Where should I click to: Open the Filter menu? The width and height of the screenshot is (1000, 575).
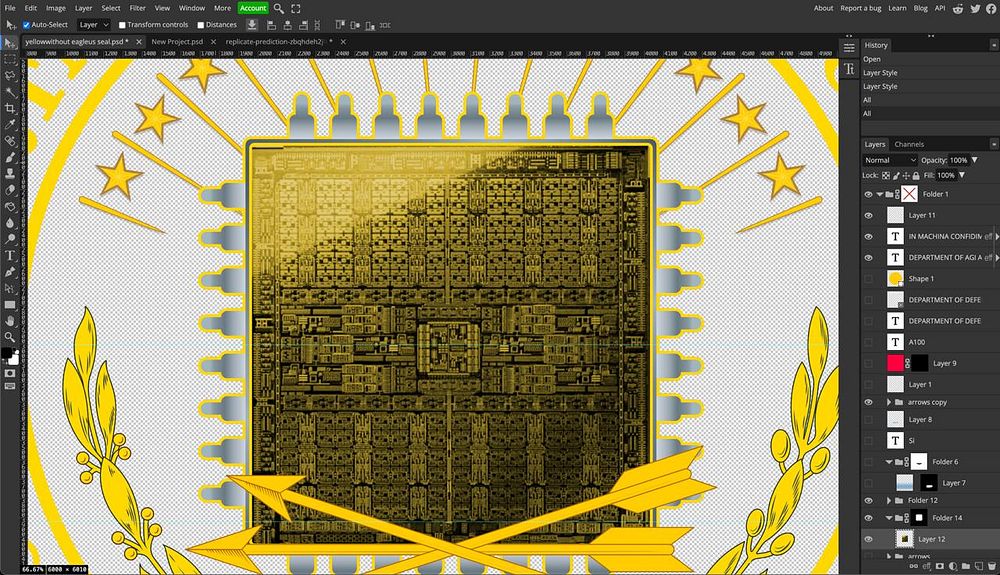point(137,8)
